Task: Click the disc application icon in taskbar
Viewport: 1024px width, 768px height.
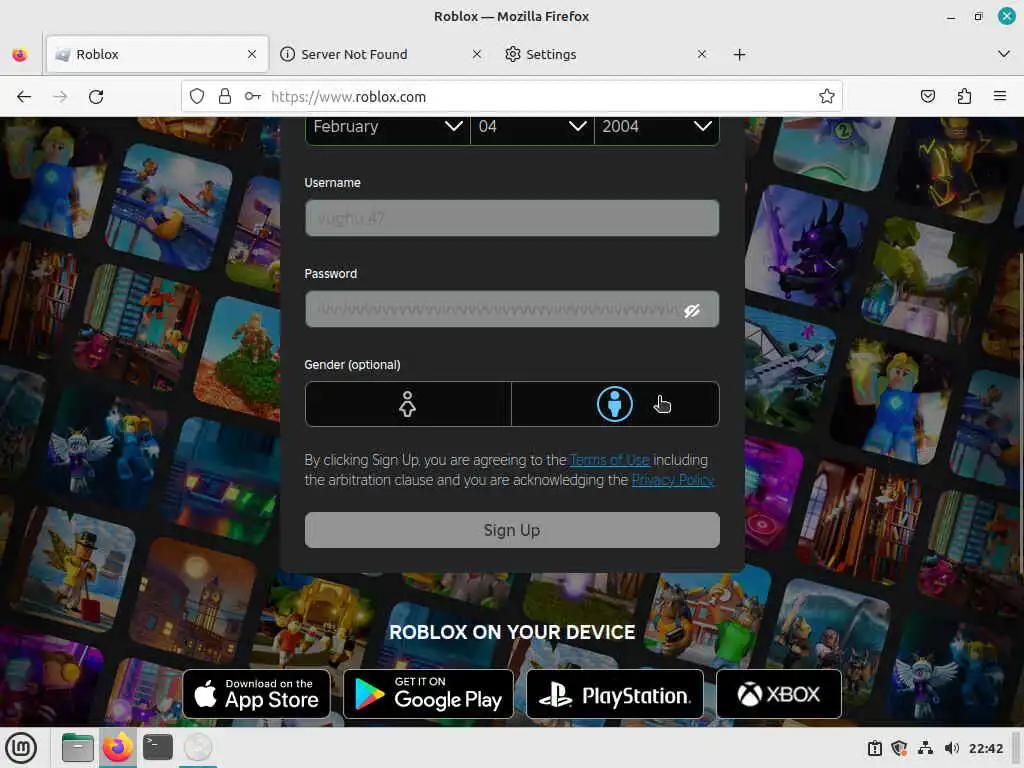Action: [x=198, y=748]
